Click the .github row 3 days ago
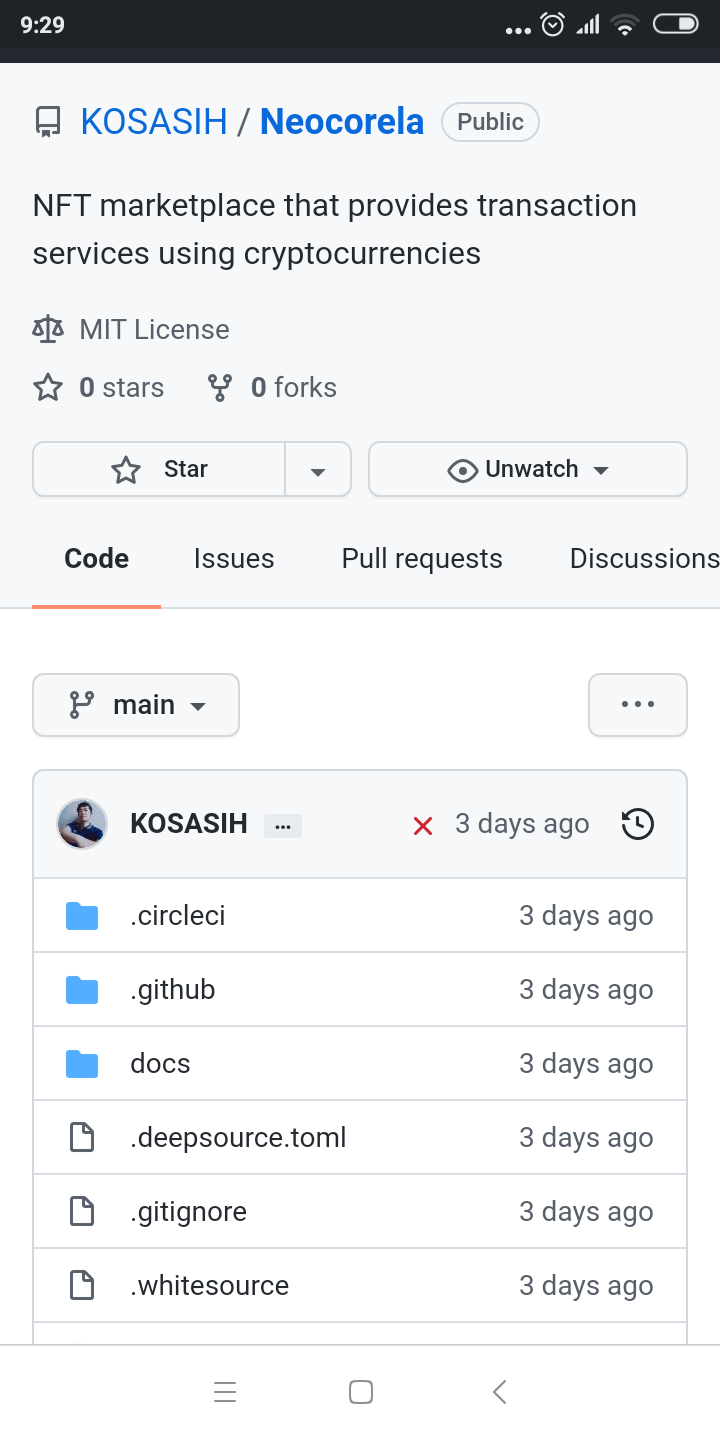Image resolution: width=720 pixels, height=1440 pixels. (586, 990)
